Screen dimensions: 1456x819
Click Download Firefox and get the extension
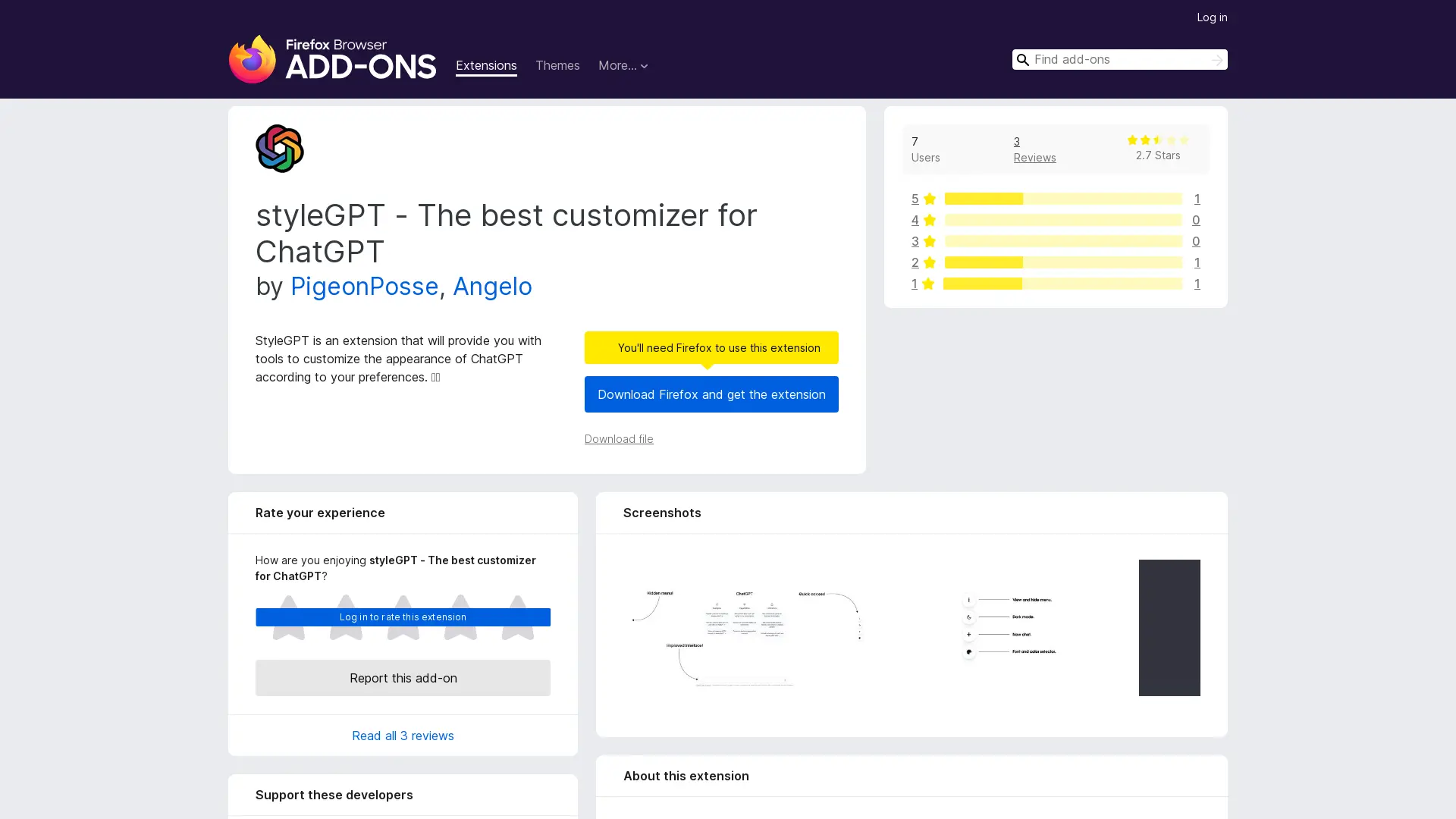(x=711, y=394)
